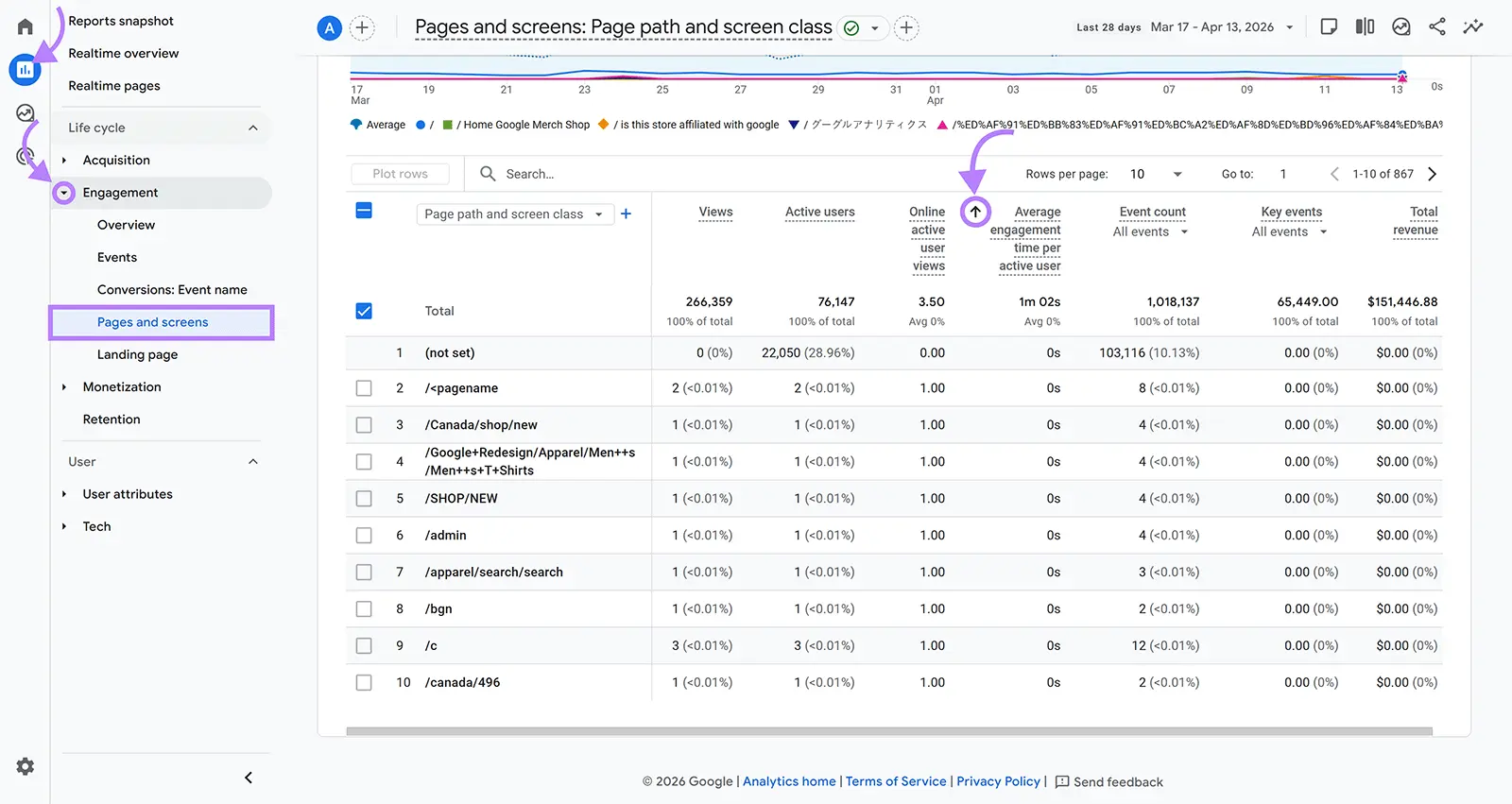Open the green report status check icon
Screen dimensions: 1512x804
click(x=851, y=28)
